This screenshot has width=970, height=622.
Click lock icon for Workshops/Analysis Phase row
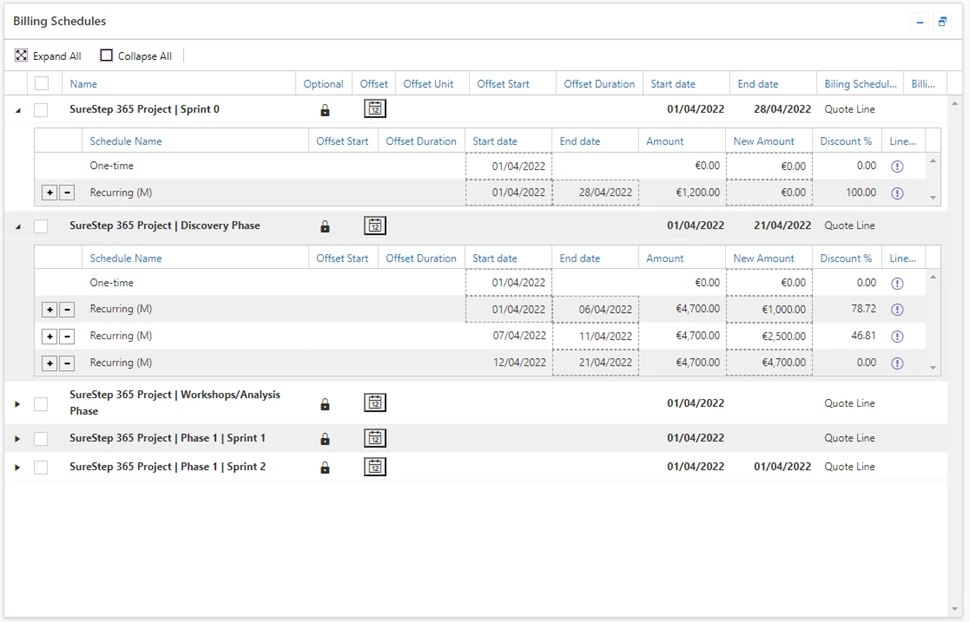point(325,404)
